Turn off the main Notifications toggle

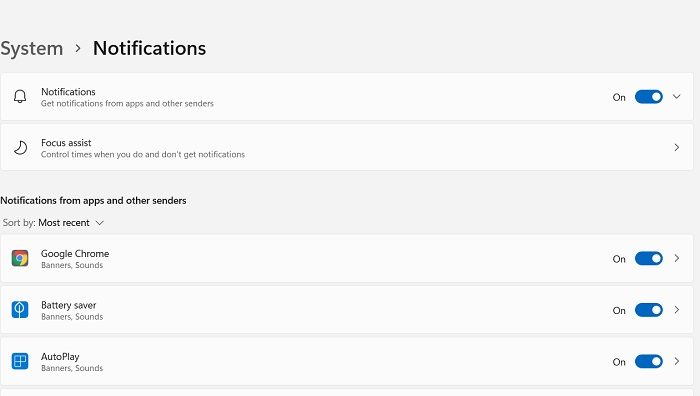click(649, 97)
